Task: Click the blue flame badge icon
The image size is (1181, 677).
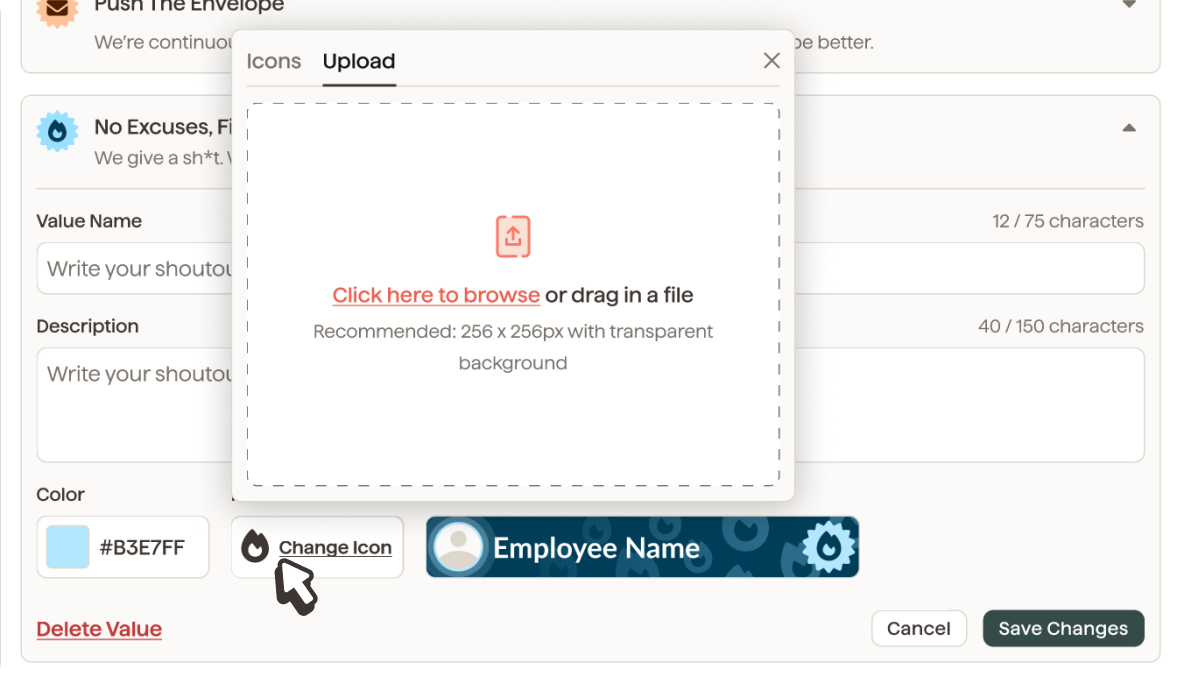Action: click(57, 132)
